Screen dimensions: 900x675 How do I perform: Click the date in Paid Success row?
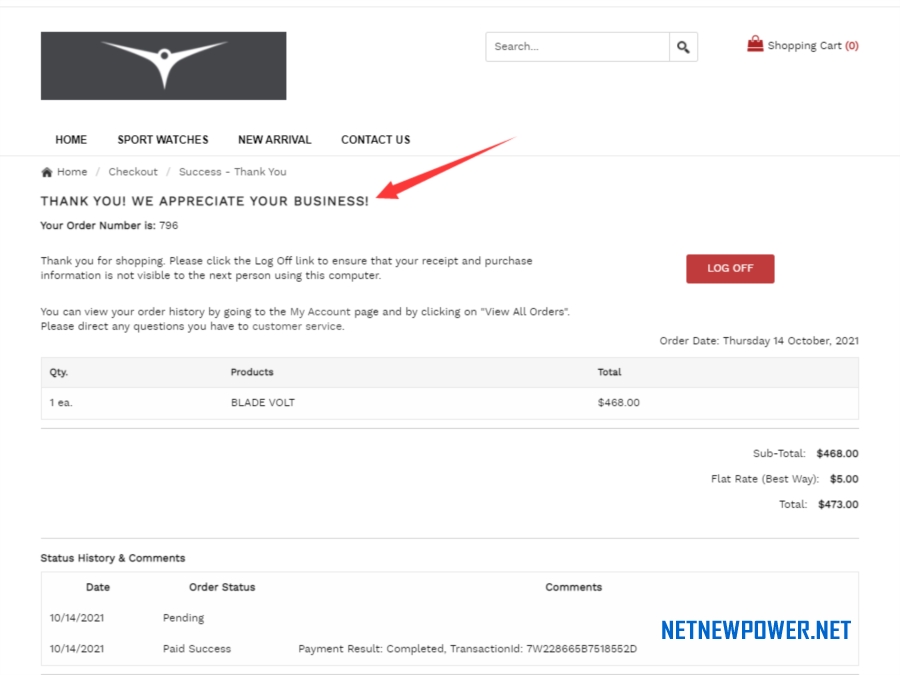coord(77,649)
